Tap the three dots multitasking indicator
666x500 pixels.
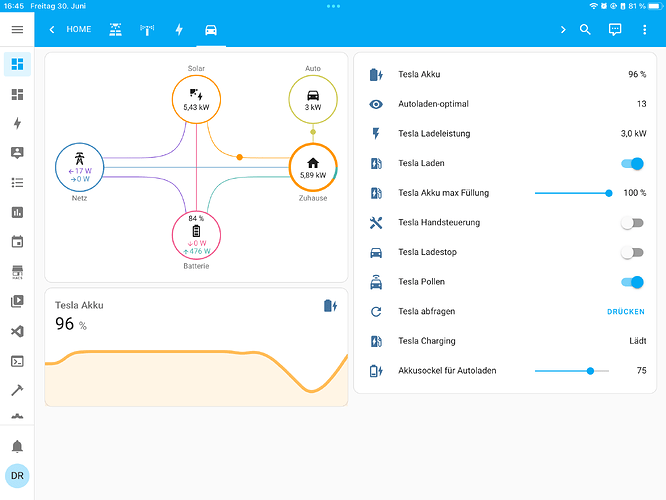333,6
